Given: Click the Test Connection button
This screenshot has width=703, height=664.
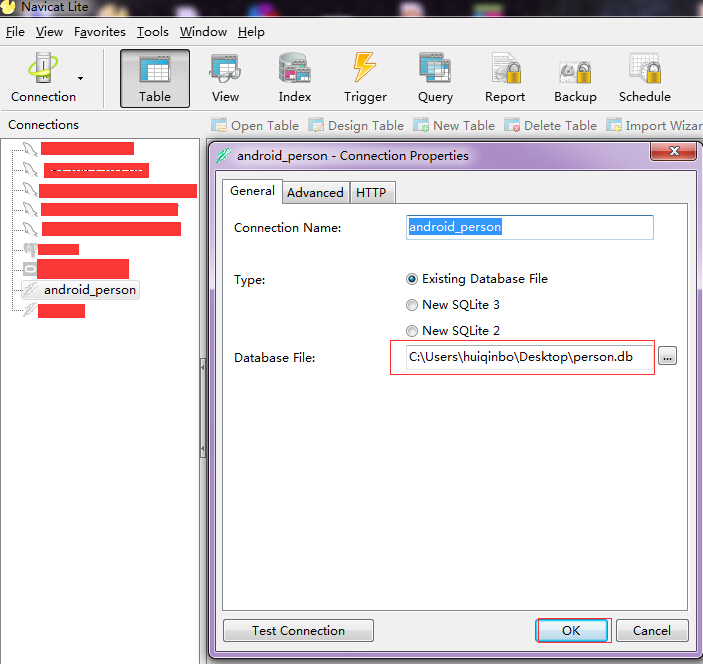Looking at the screenshot, I should coord(298,631).
